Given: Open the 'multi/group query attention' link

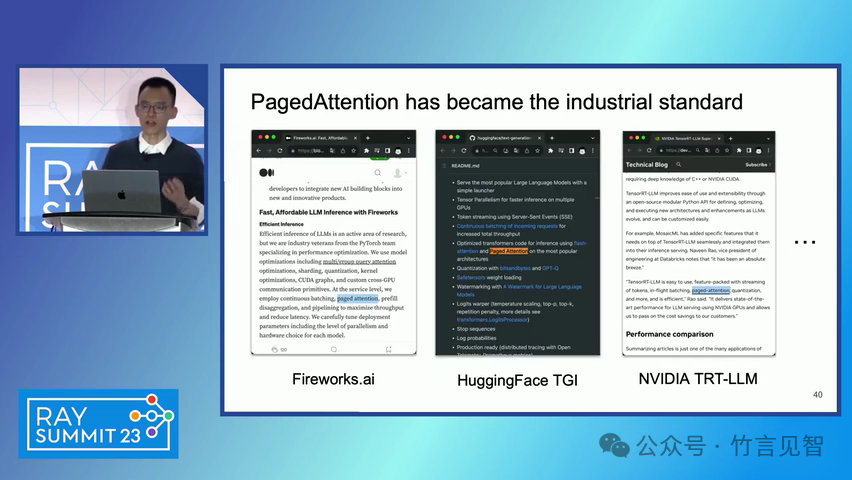Looking at the screenshot, I should coord(359,261).
